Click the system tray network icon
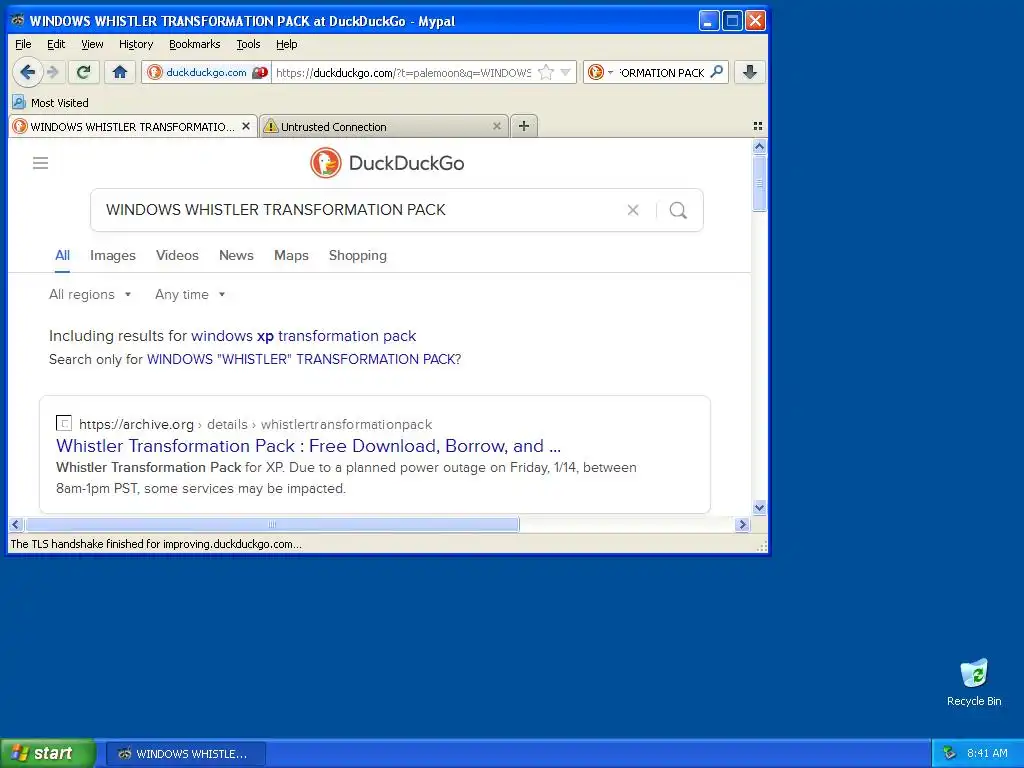1024x768 pixels. [950, 753]
